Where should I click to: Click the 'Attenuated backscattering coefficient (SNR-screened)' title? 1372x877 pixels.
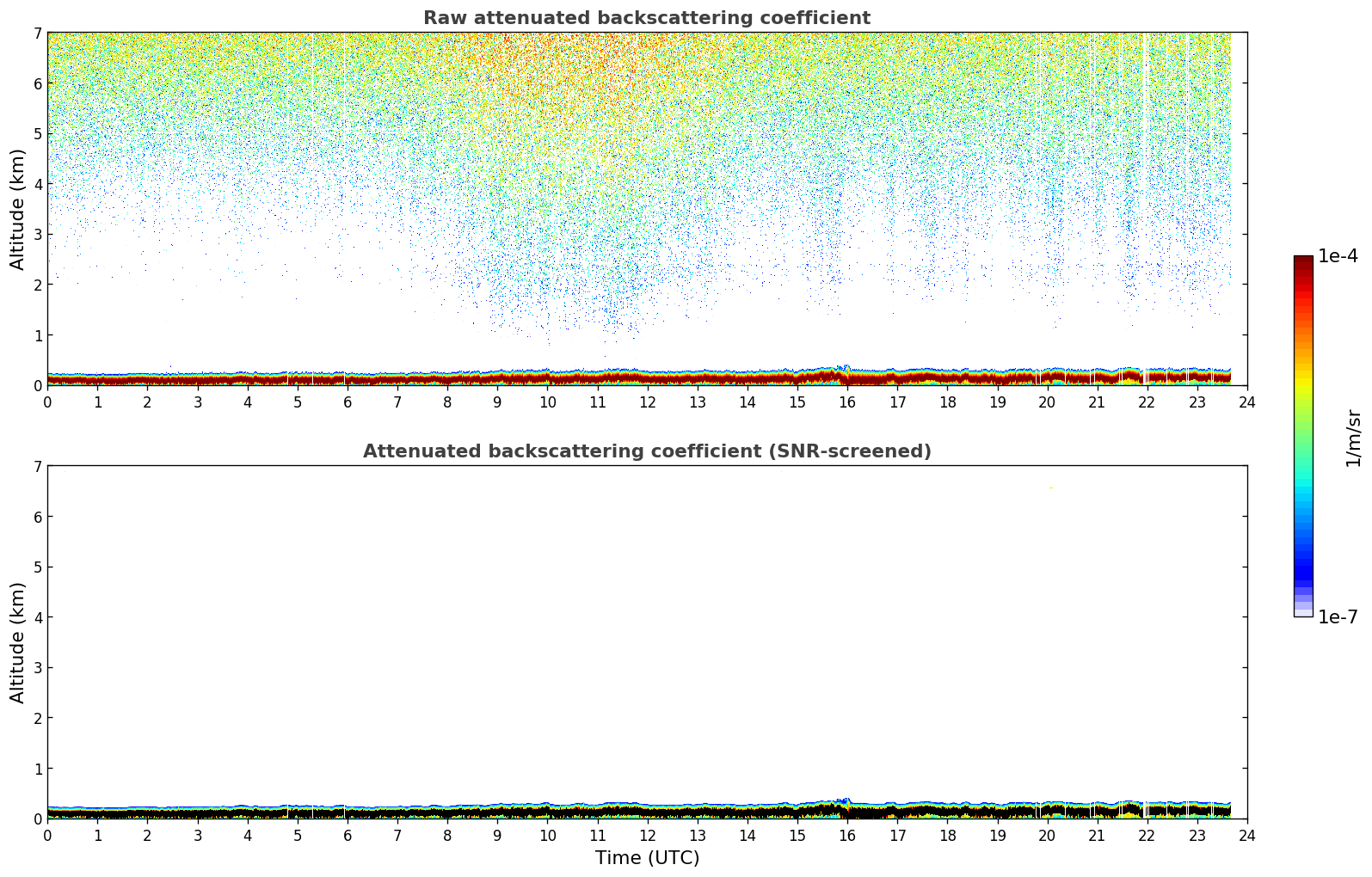tap(646, 451)
